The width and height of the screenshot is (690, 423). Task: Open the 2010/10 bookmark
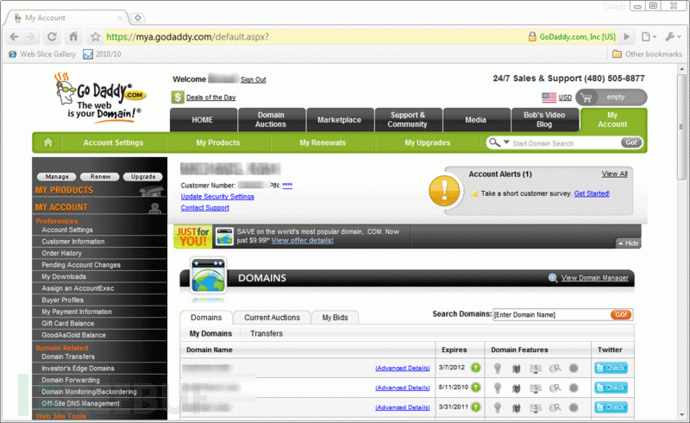point(102,54)
